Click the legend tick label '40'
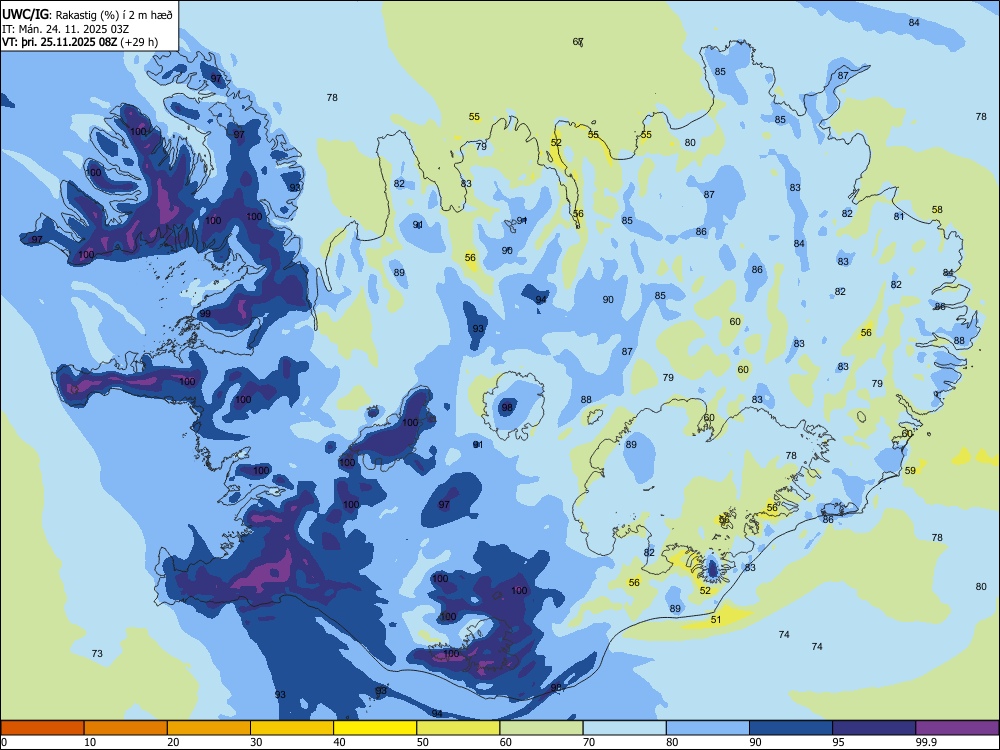This screenshot has height=750, width=1000. pyautogui.click(x=339, y=742)
